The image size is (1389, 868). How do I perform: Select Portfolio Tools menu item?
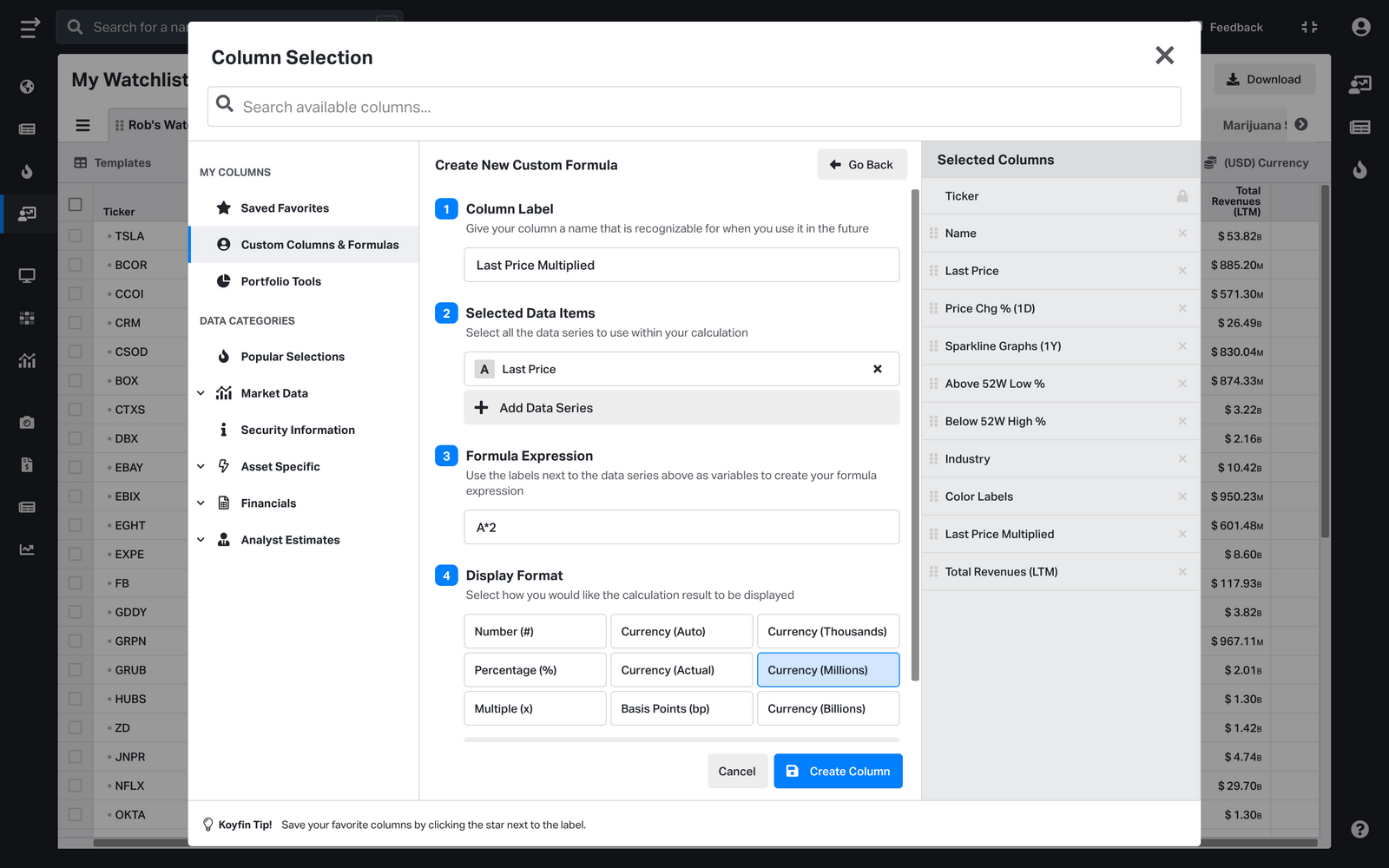click(x=280, y=281)
